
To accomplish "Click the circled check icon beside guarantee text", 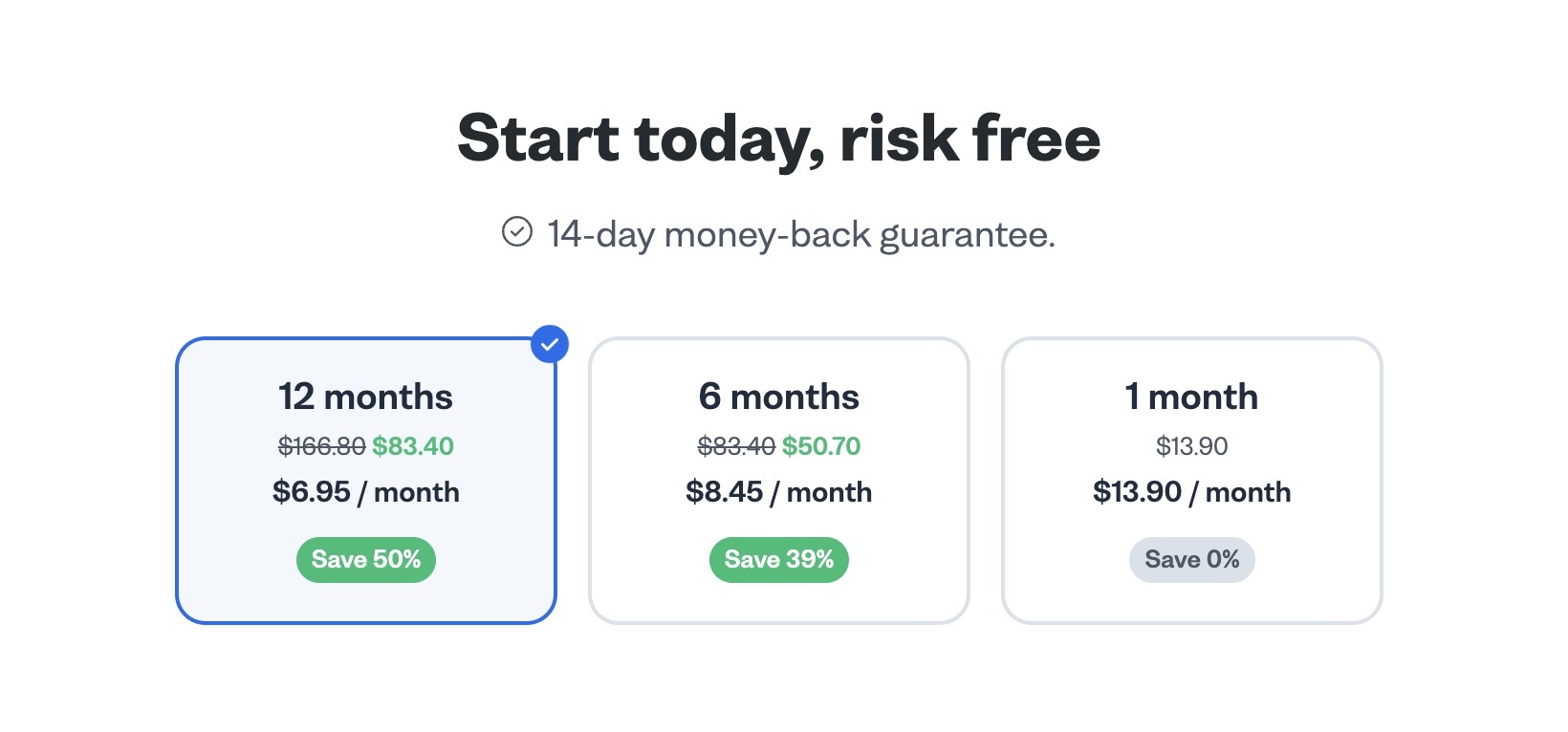I will (517, 232).
